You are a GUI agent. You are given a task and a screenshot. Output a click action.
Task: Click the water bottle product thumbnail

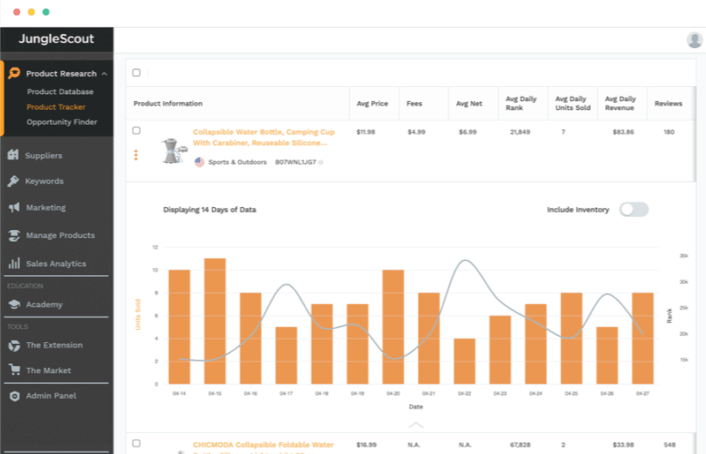171,149
